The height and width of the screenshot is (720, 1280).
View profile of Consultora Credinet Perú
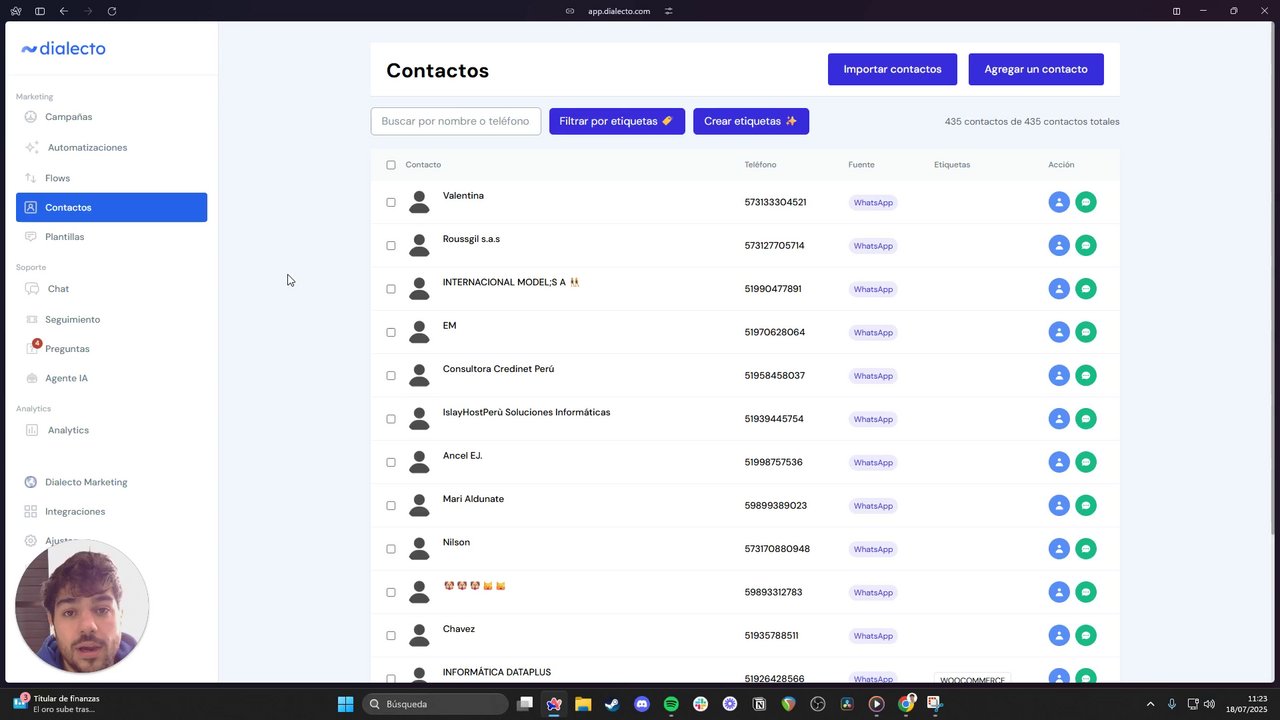click(x=1059, y=375)
